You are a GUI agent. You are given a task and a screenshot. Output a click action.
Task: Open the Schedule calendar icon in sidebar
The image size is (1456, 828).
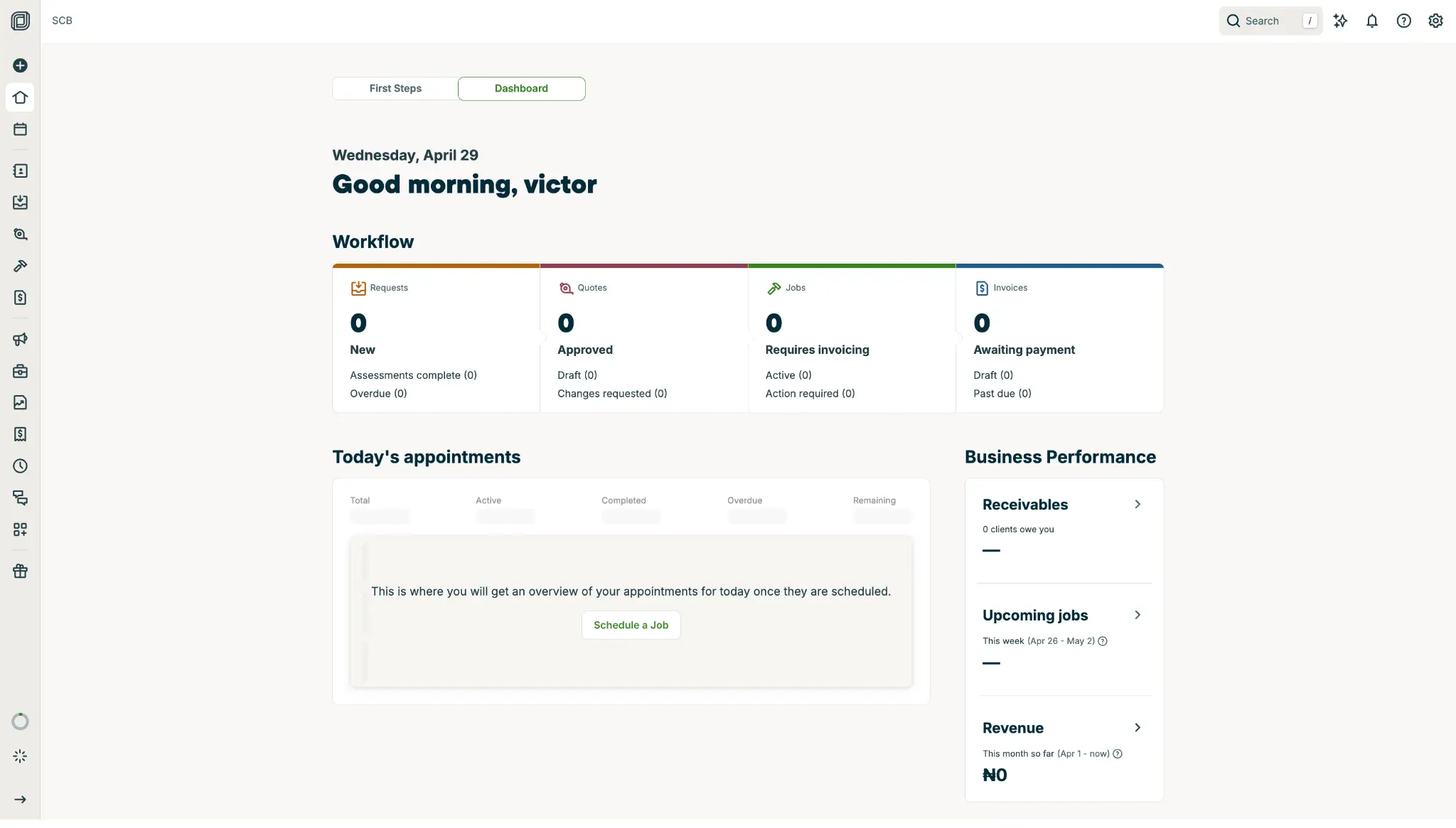click(20, 129)
